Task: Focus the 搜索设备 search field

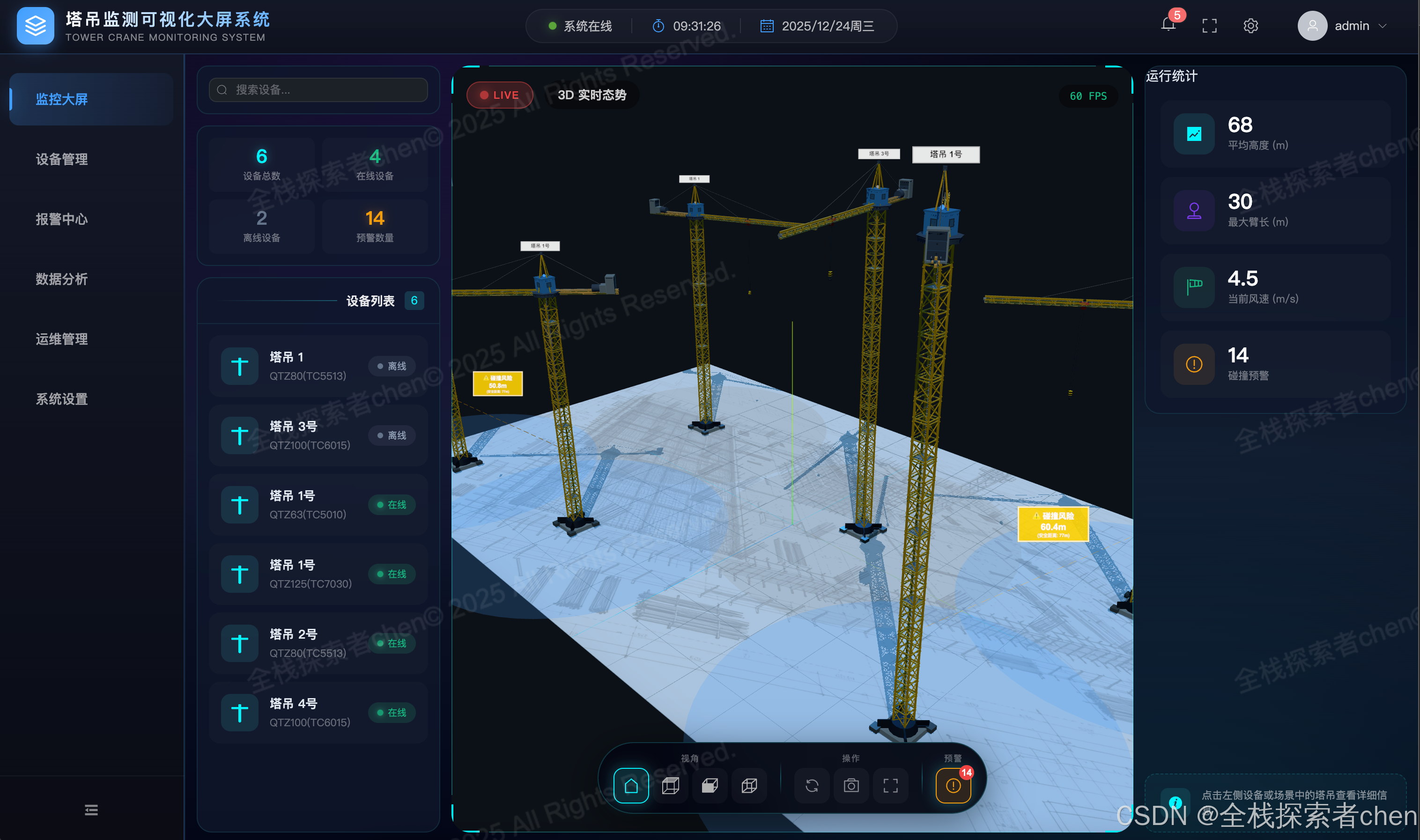Action: pos(318,90)
